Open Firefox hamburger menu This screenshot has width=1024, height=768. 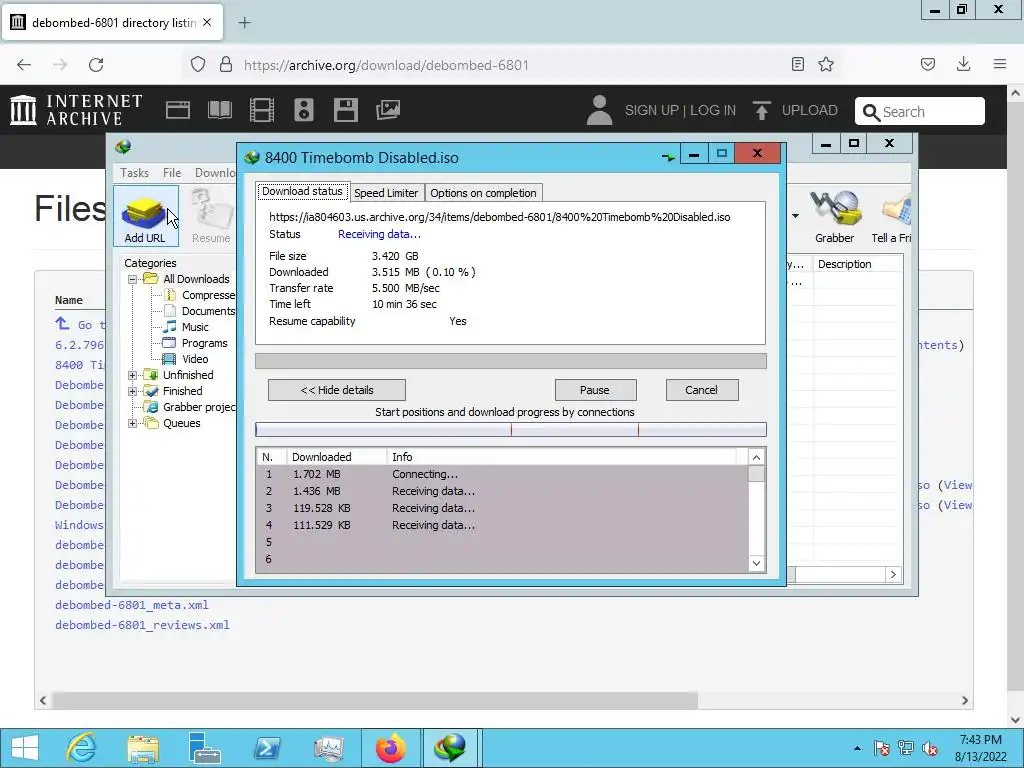coord(1000,64)
